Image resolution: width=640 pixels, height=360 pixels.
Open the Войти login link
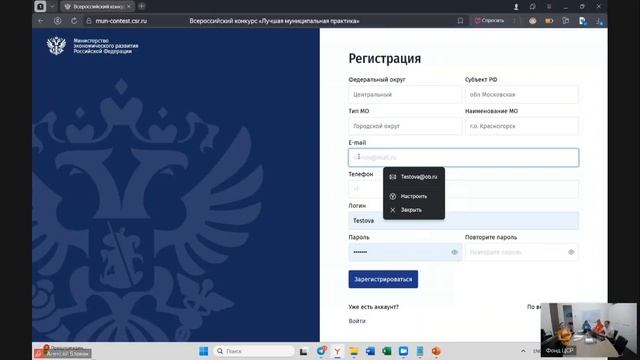tap(357, 321)
